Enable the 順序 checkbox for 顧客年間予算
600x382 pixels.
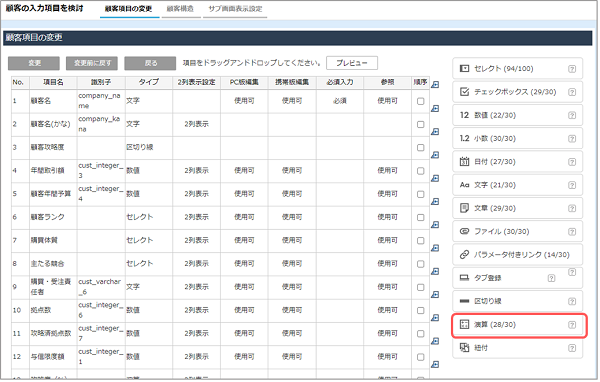(421, 194)
